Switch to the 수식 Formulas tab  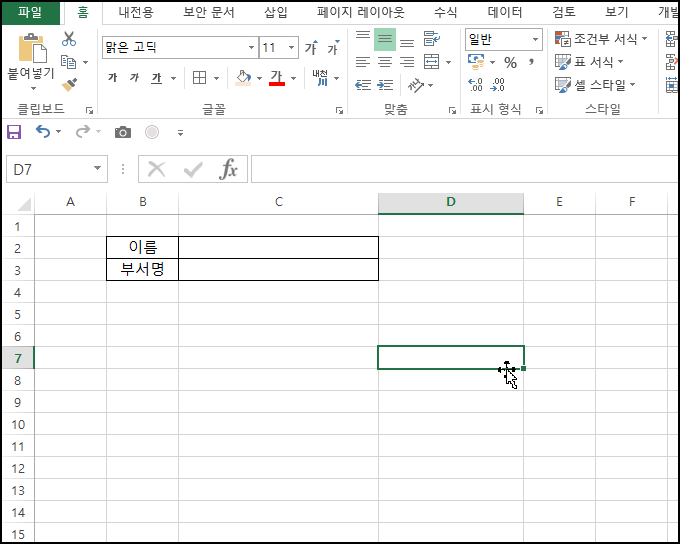click(x=445, y=12)
